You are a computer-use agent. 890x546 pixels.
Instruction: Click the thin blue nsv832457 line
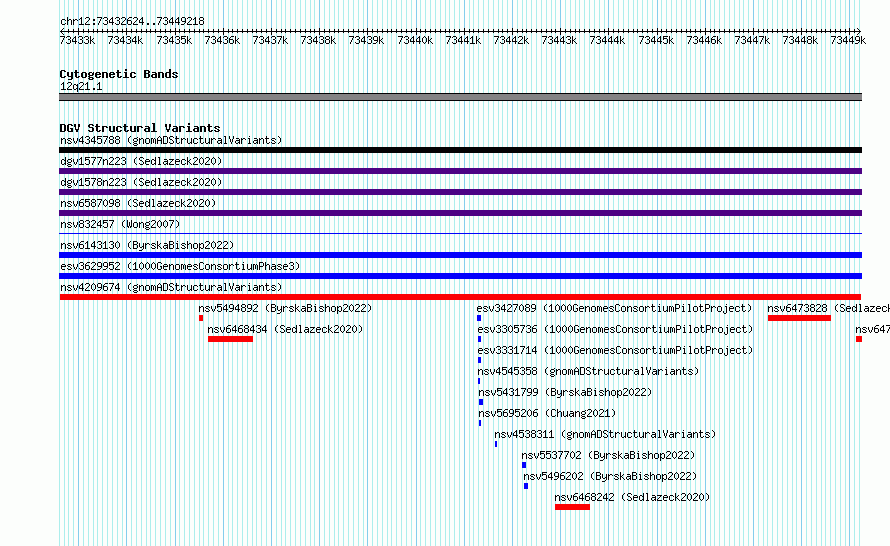coord(460,233)
